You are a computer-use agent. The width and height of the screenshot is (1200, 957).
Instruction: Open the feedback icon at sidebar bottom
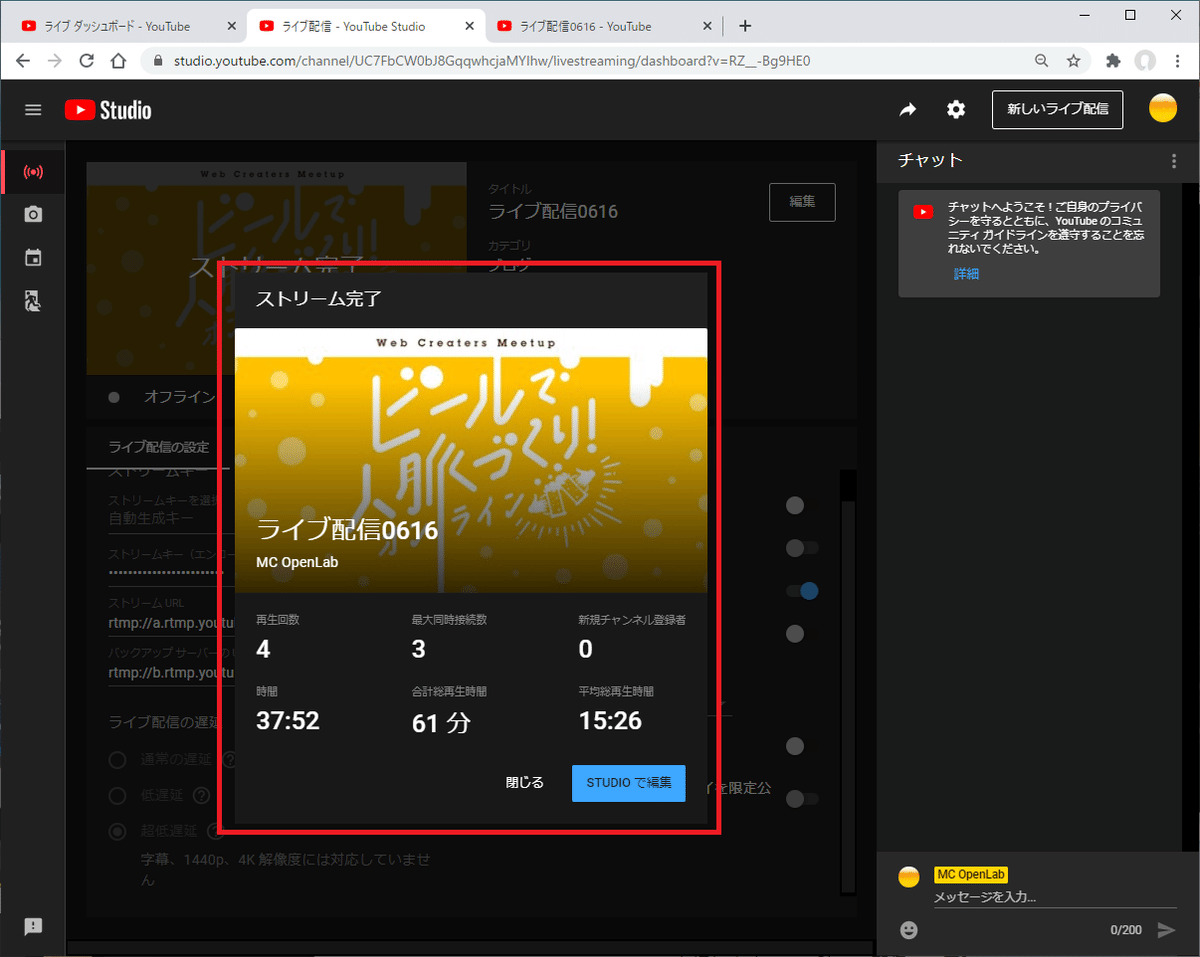click(x=33, y=926)
